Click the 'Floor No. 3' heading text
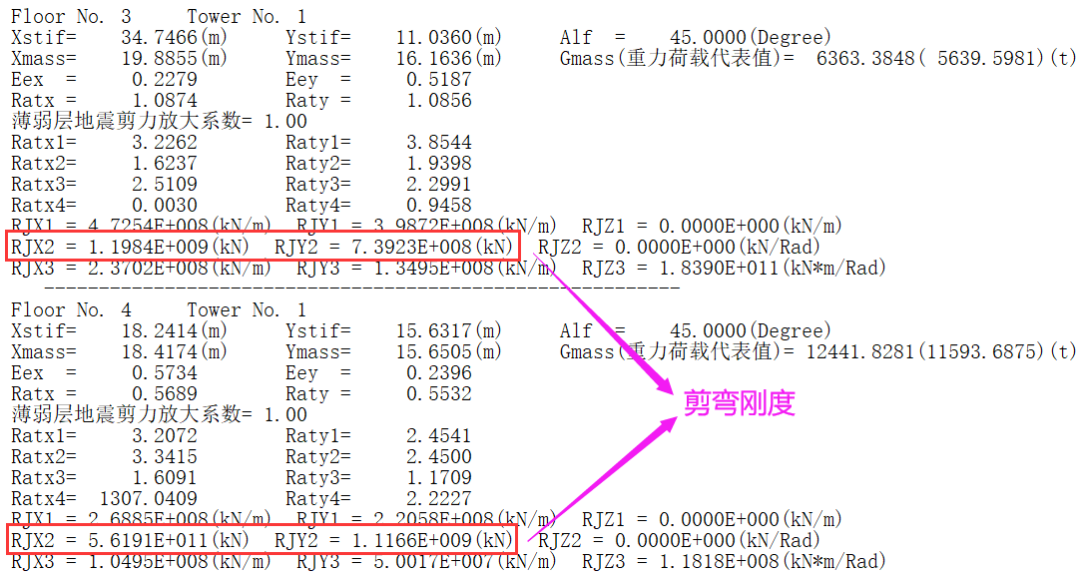Image resolution: width=1080 pixels, height=580 pixels. point(71,17)
